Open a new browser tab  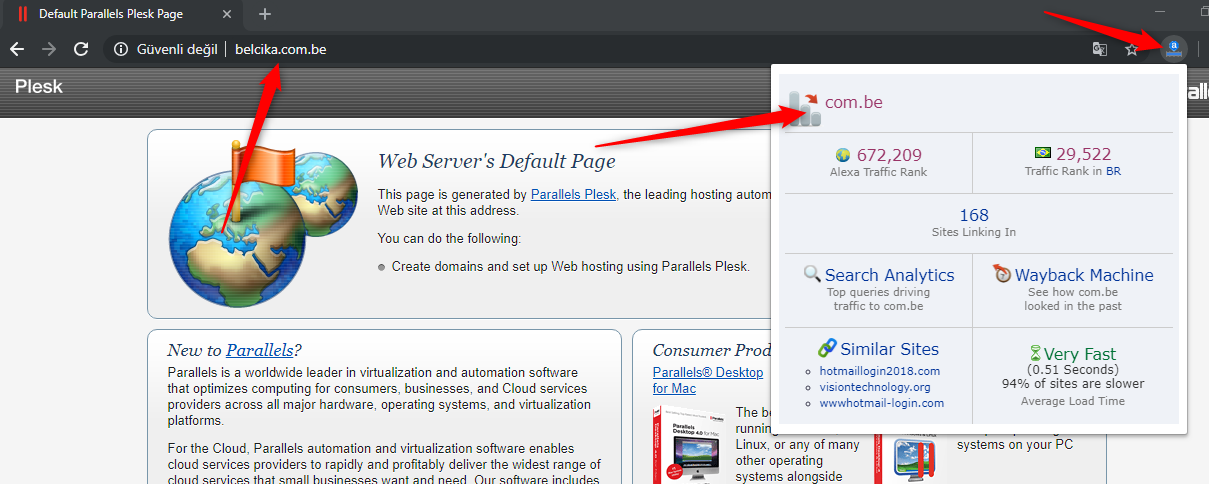[x=265, y=14]
